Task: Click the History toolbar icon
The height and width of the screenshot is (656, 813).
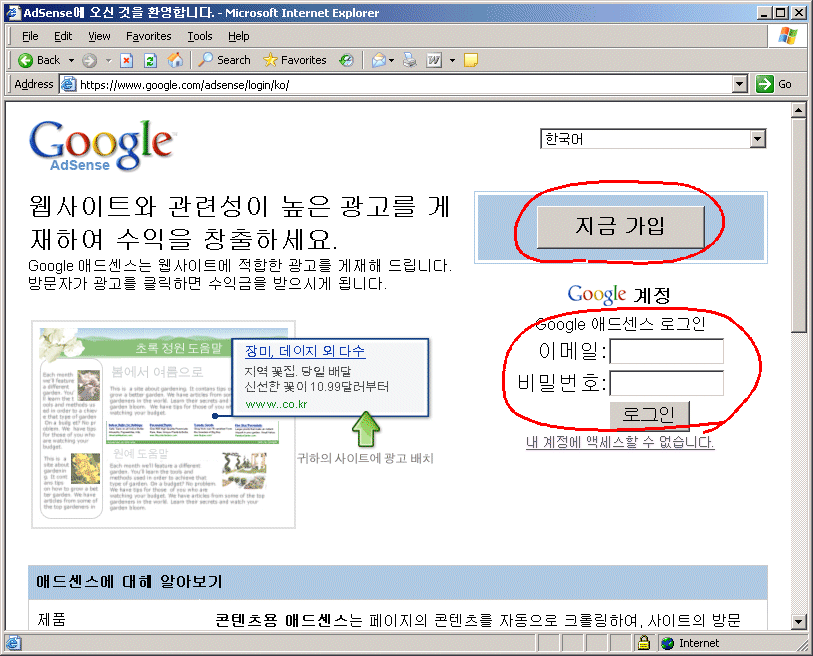Action: [346, 61]
